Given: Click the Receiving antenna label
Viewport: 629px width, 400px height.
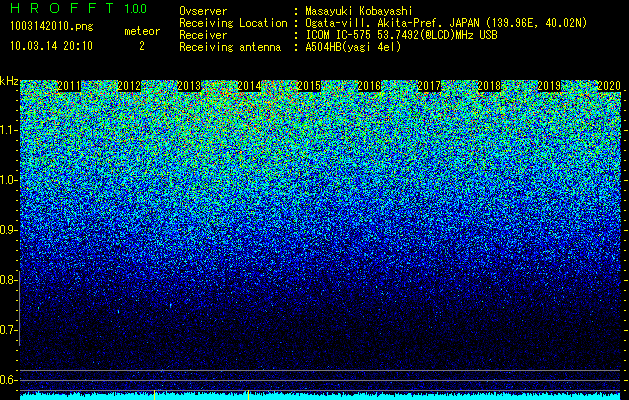Looking at the screenshot, I should [x=230, y=47].
